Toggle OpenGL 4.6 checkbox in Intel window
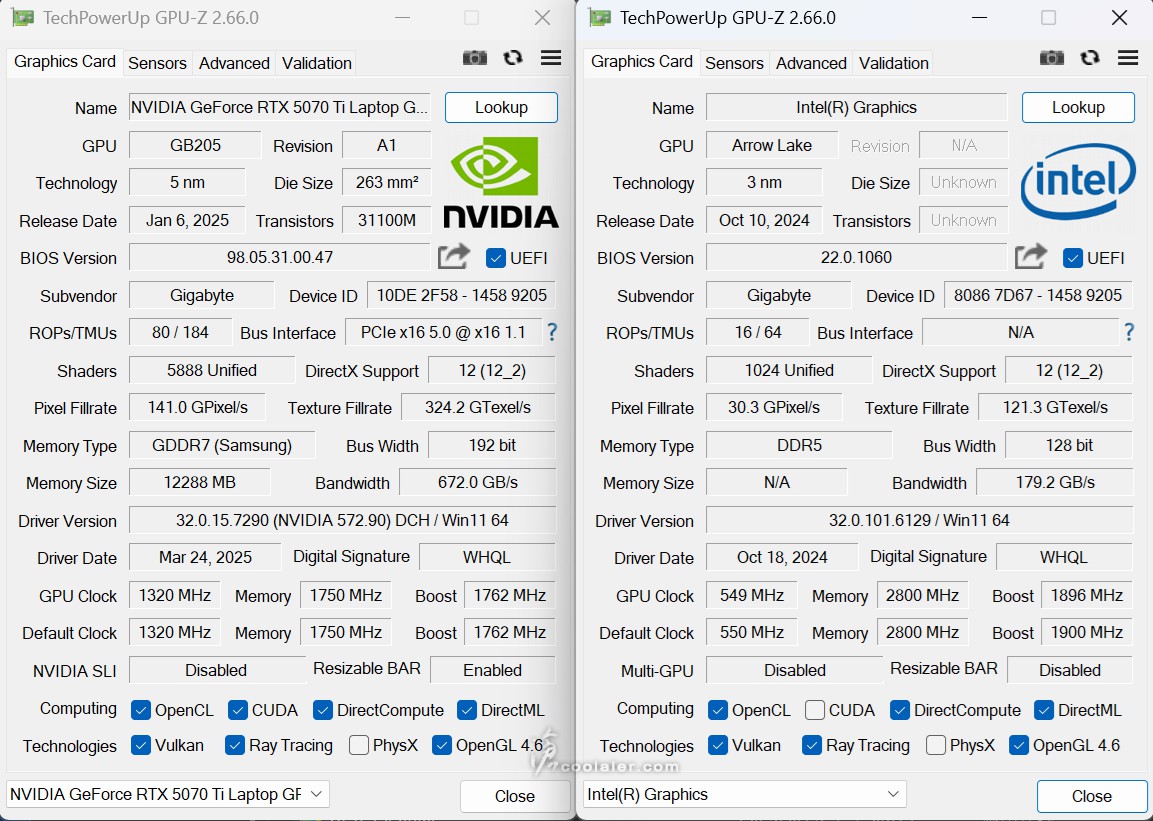The width and height of the screenshot is (1153, 821). click(1018, 745)
